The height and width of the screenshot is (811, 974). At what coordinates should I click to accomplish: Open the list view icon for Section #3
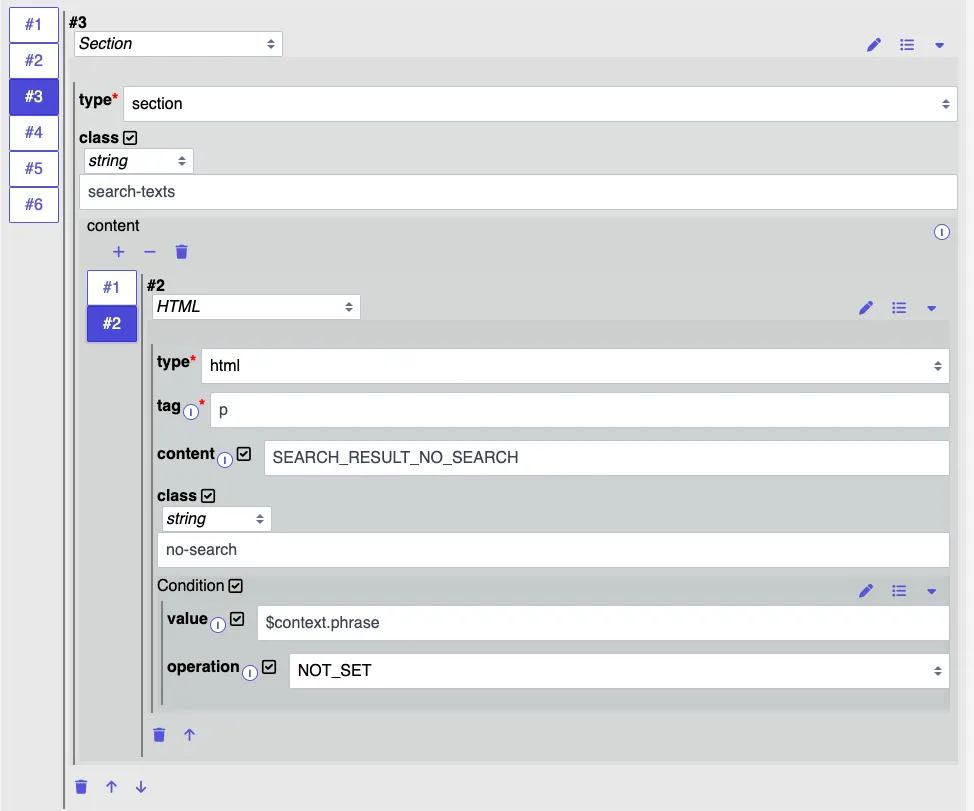pos(907,45)
